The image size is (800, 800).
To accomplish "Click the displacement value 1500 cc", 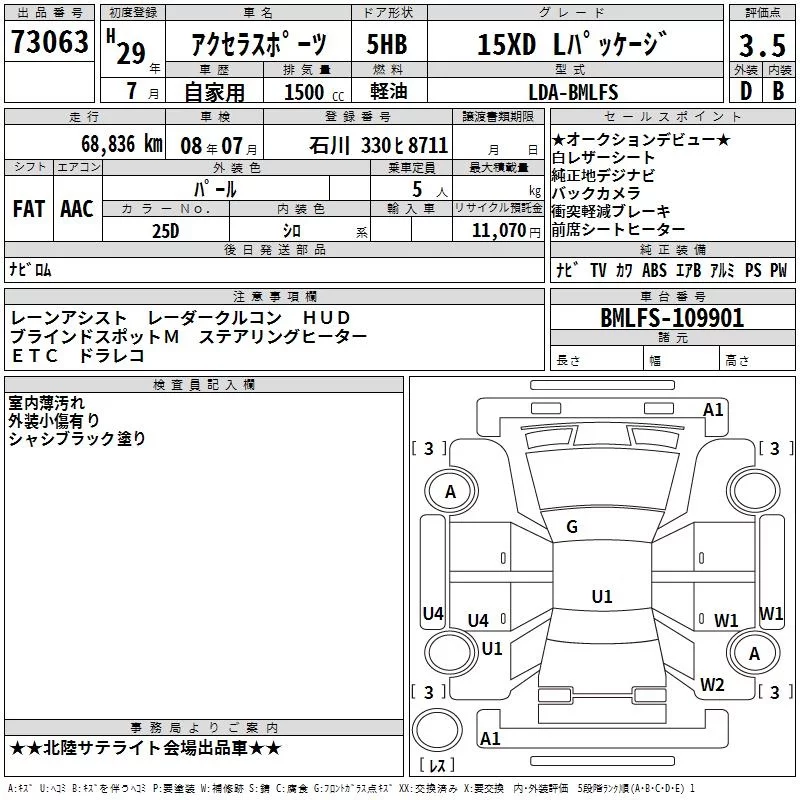I will pyautogui.click(x=314, y=92).
